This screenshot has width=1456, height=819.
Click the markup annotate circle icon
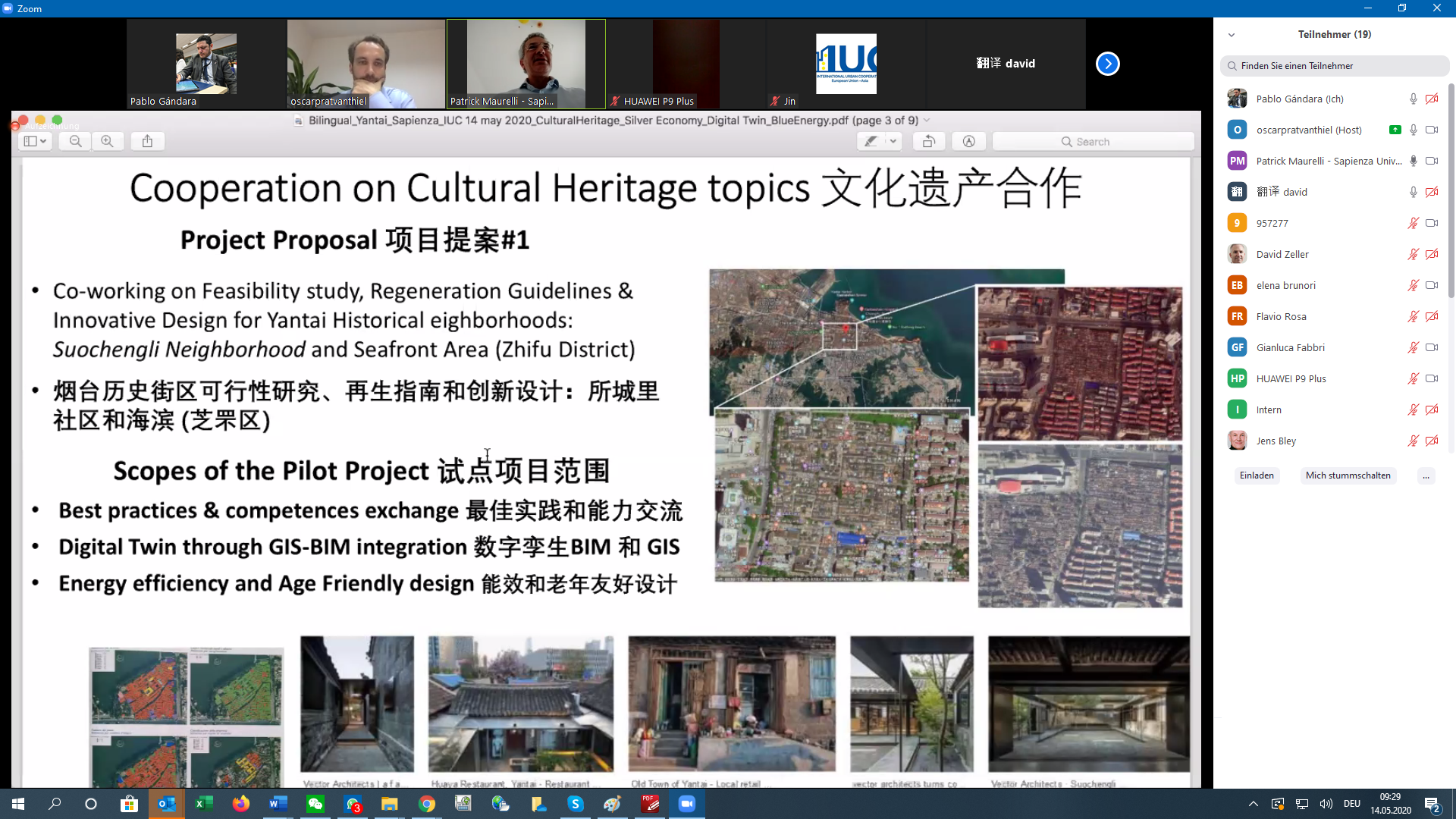[x=968, y=141]
